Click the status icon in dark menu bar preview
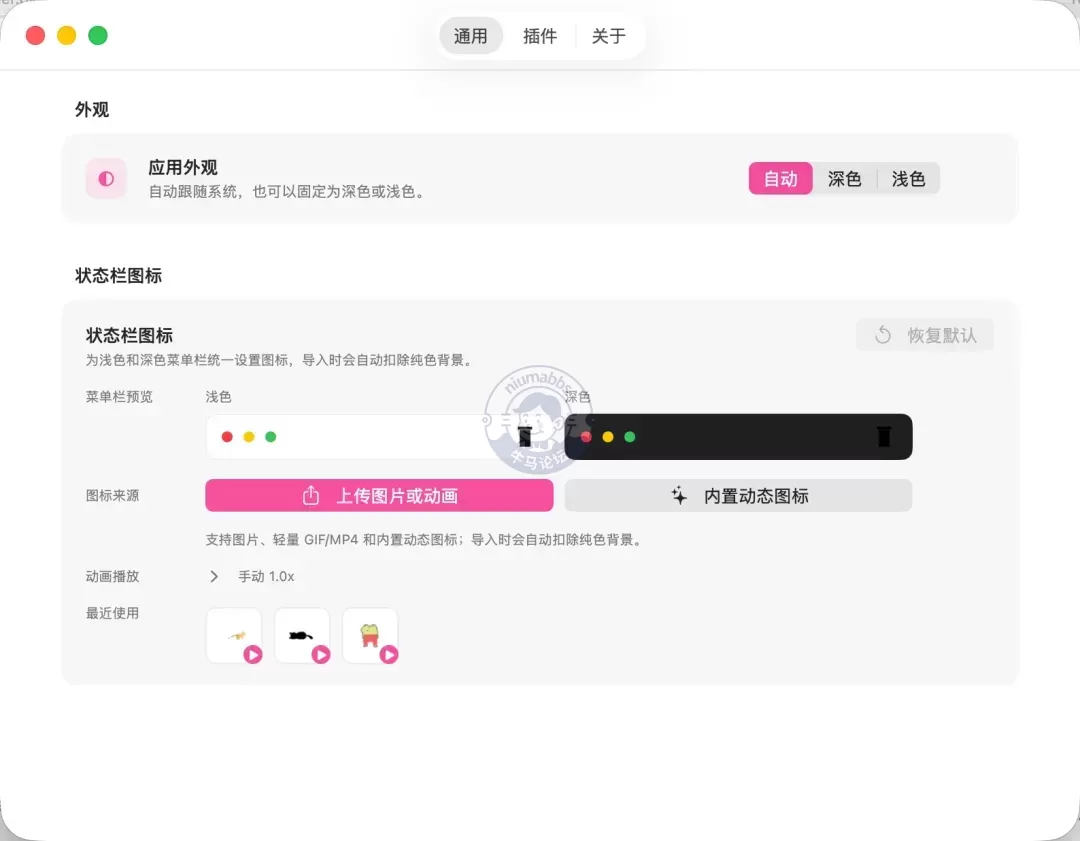1080x841 pixels. tap(884, 436)
